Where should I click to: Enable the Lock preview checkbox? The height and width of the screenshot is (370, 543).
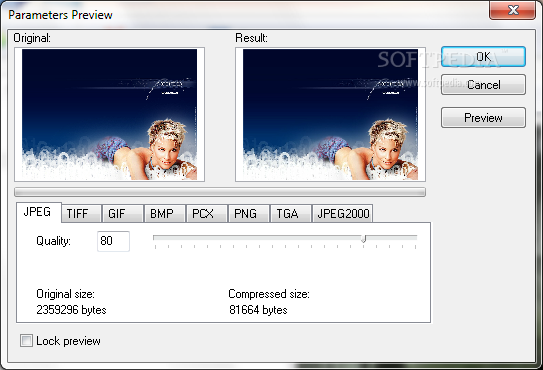[26, 341]
